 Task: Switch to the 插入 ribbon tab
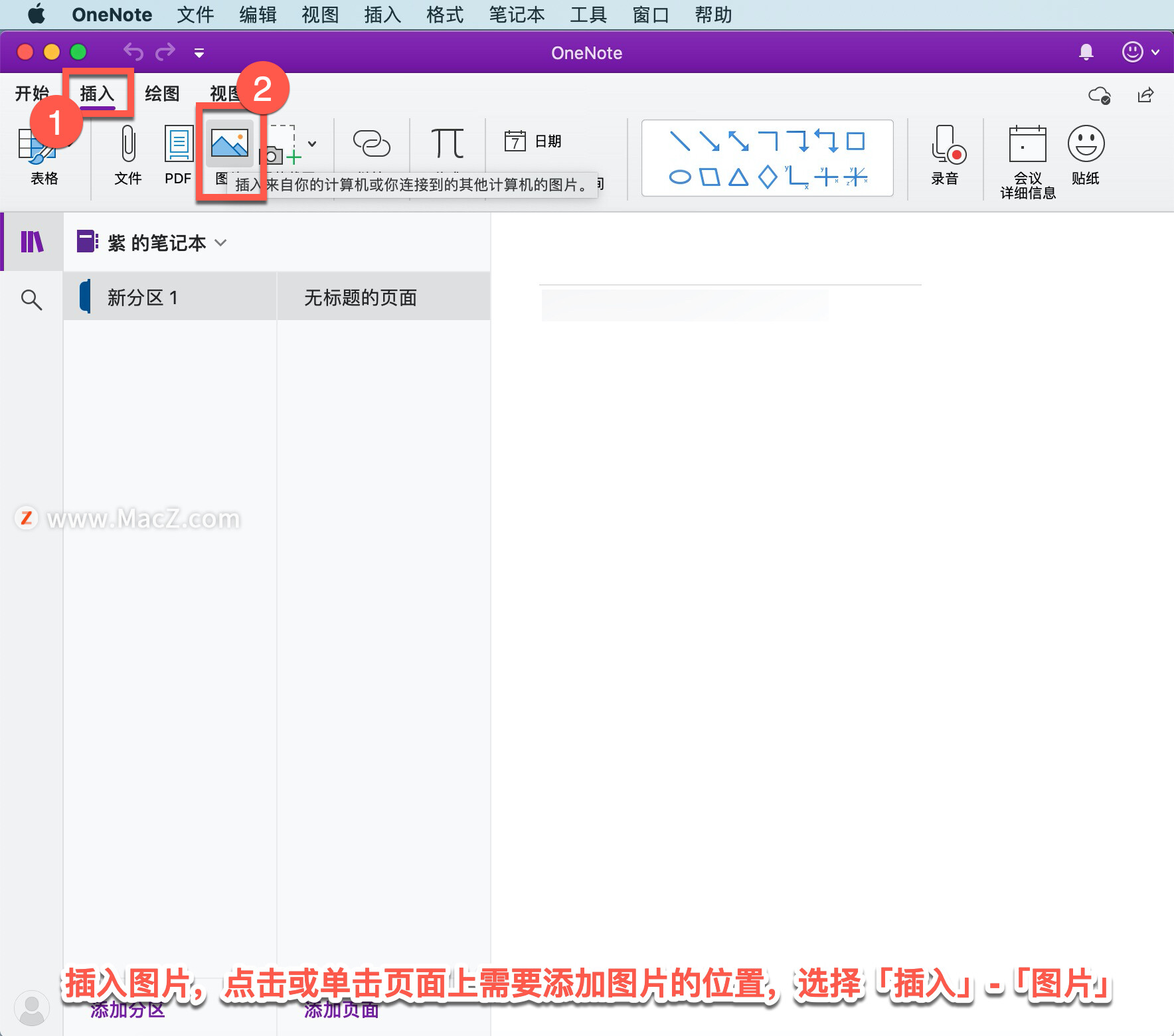click(97, 94)
